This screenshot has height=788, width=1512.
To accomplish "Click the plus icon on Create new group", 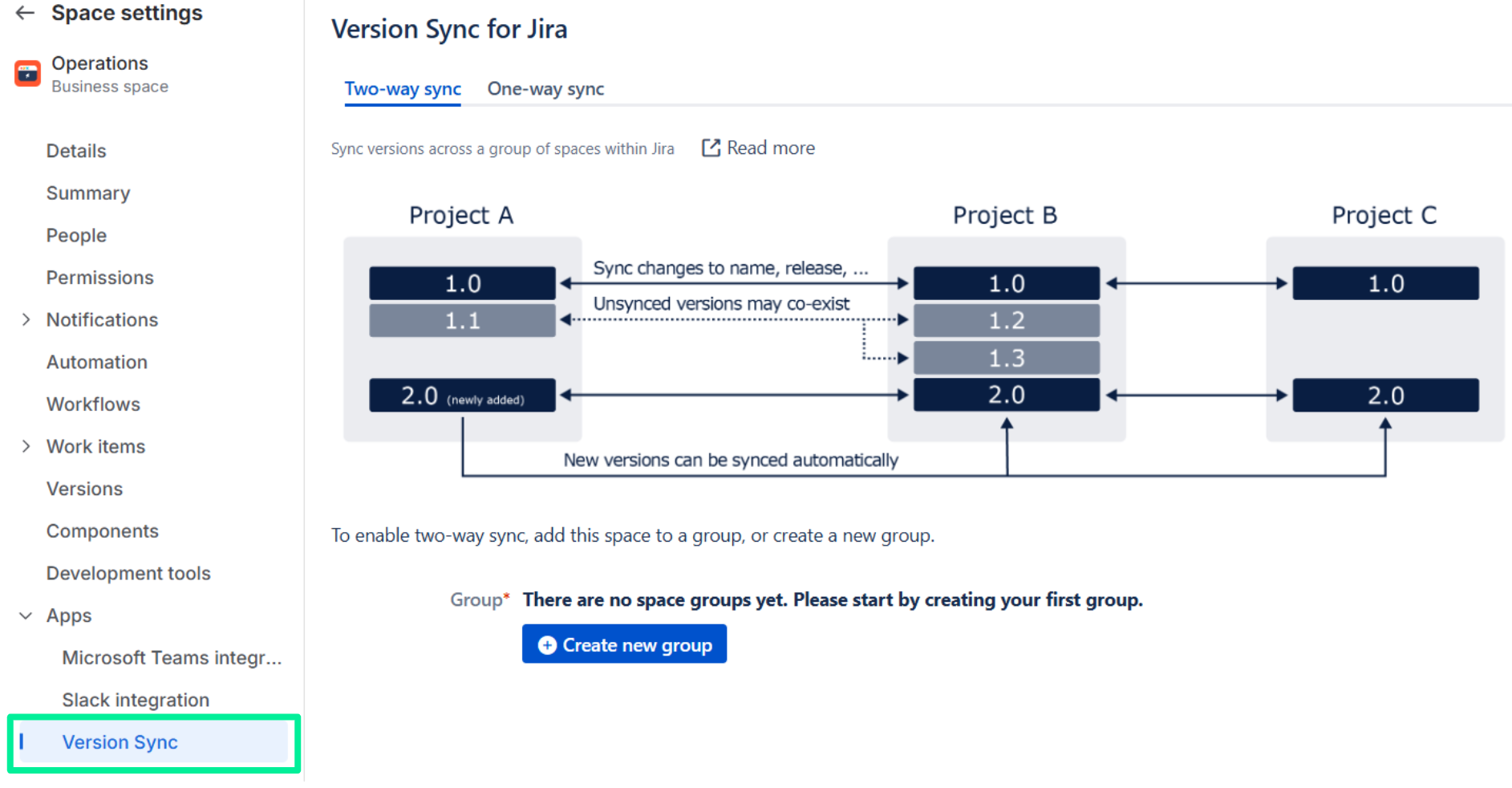I will pos(547,645).
